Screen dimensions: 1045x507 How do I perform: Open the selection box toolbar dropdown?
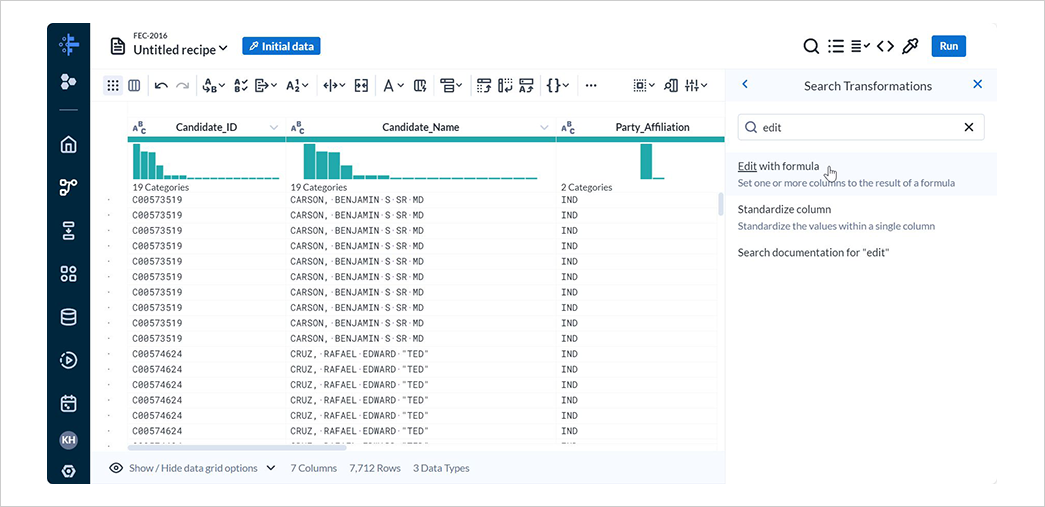pyautogui.click(x=644, y=85)
